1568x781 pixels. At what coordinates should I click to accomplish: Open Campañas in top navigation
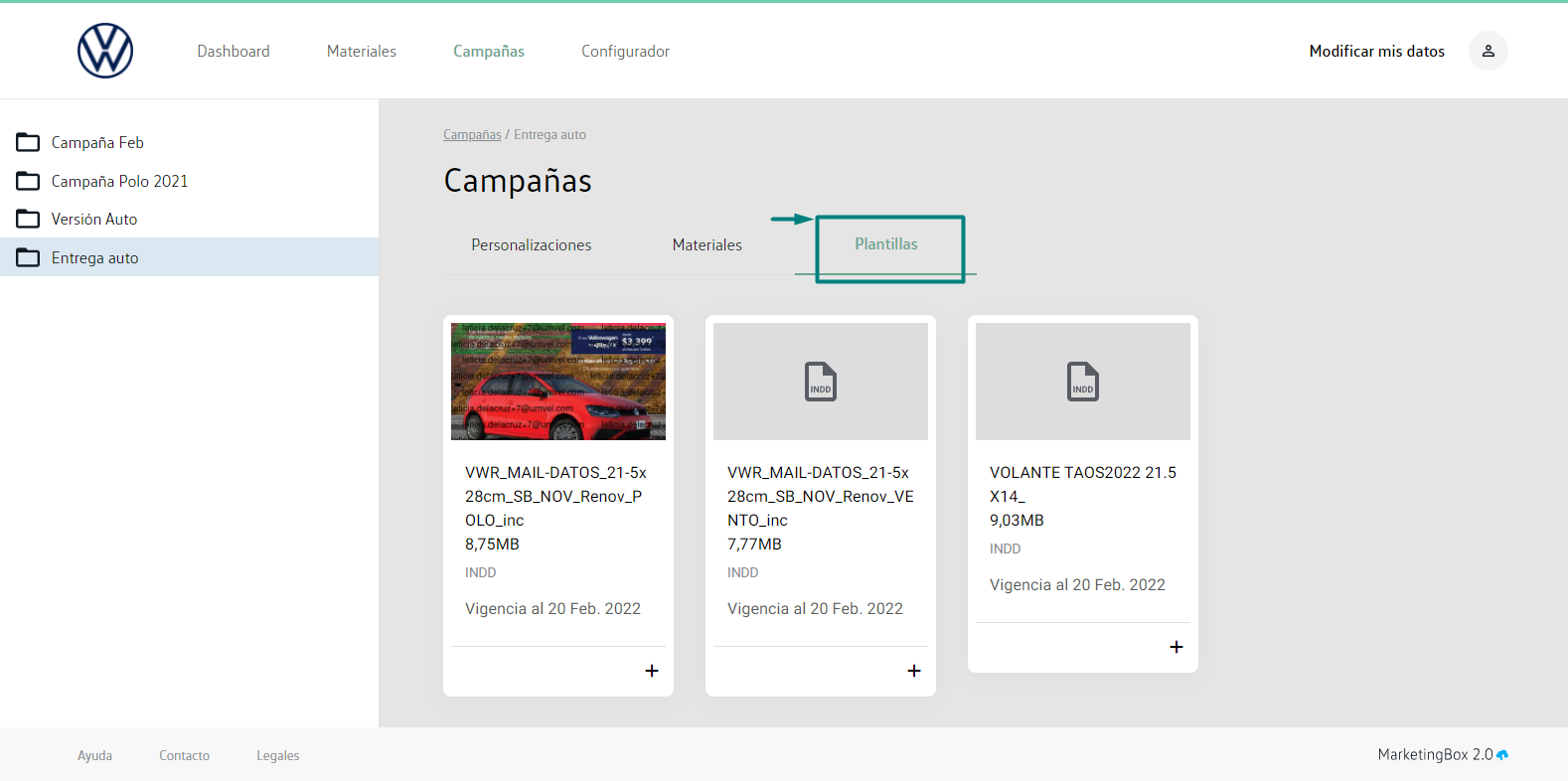tap(489, 51)
